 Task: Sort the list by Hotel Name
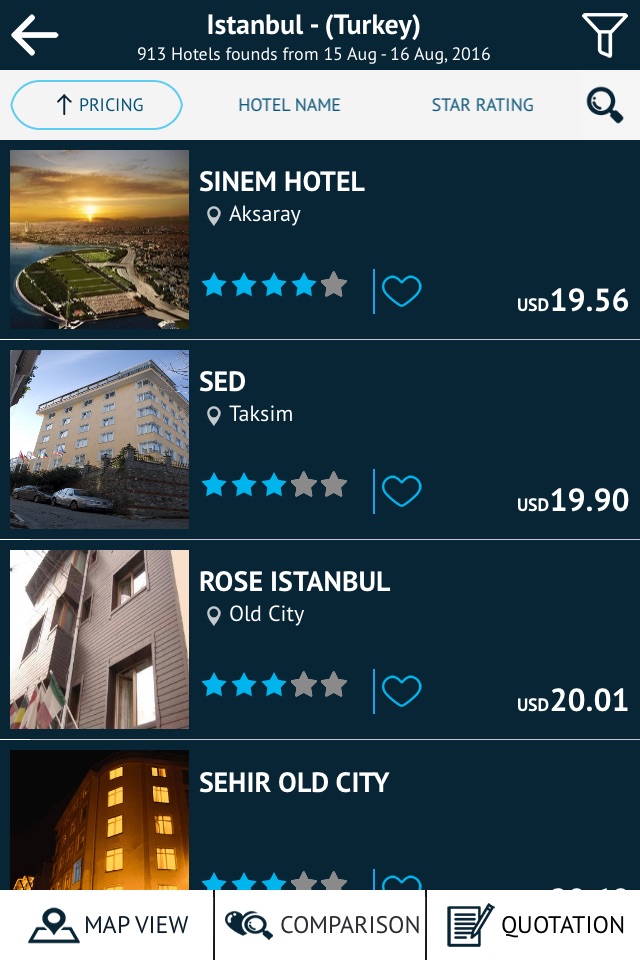(289, 105)
